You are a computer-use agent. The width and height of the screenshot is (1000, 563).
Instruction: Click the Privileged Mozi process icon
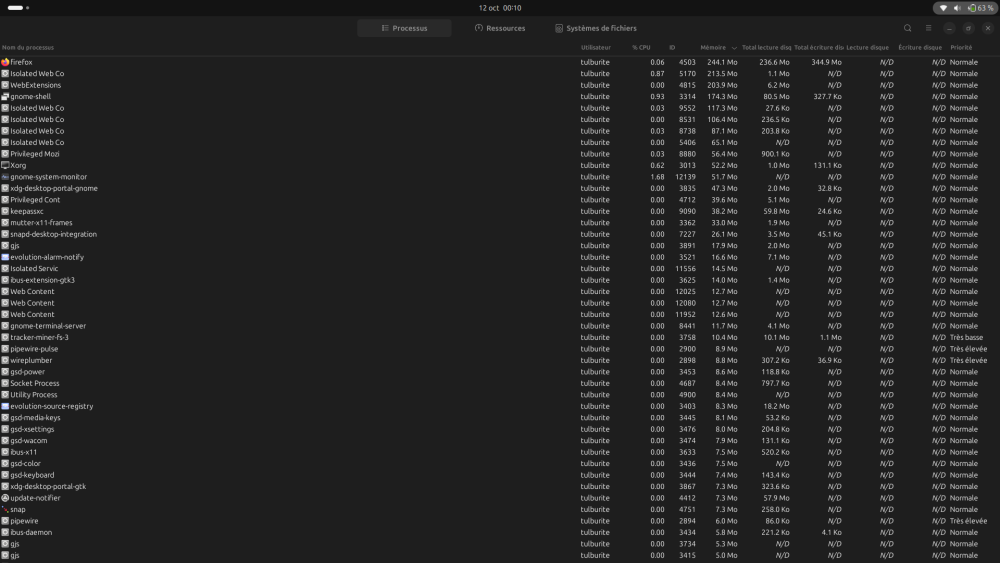click(5, 154)
